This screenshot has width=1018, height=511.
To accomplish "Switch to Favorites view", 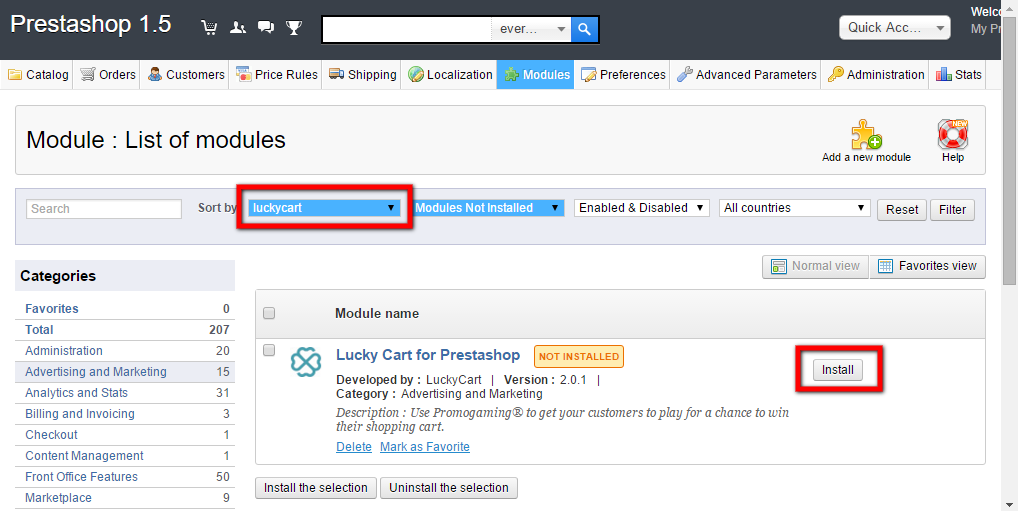I will [927, 266].
